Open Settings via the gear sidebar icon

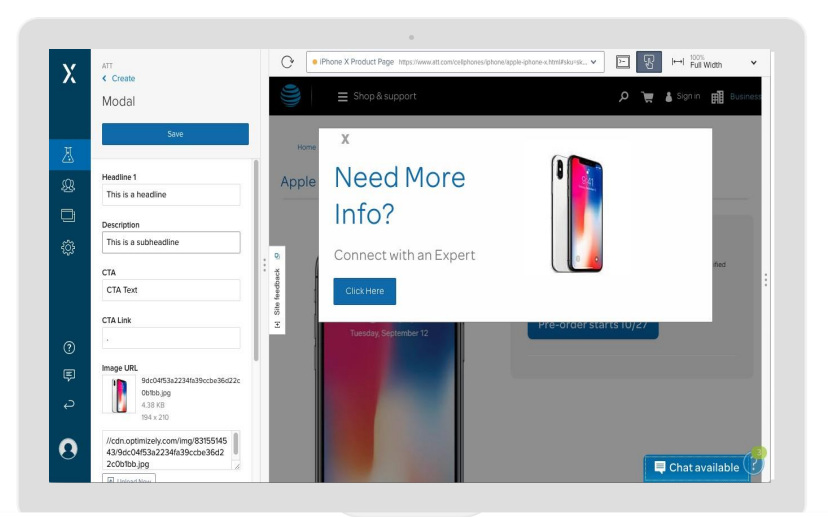click(x=68, y=247)
